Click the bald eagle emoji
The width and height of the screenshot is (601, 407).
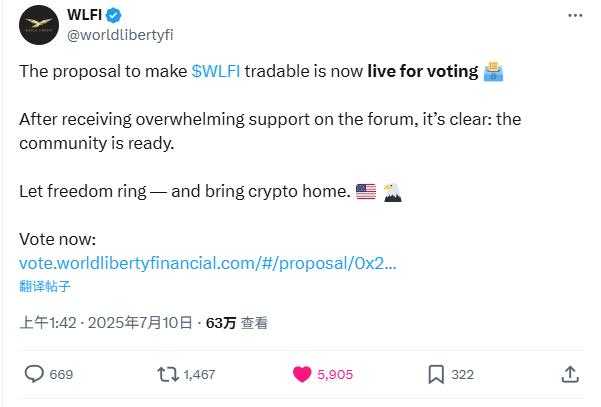point(392,192)
